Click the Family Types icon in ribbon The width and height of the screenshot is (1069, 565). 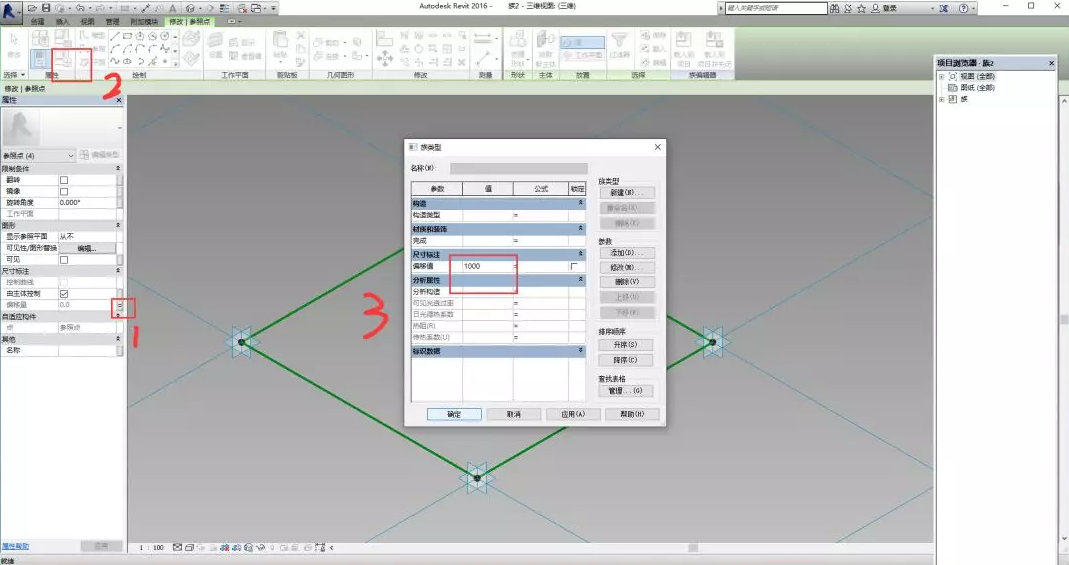click(x=63, y=61)
